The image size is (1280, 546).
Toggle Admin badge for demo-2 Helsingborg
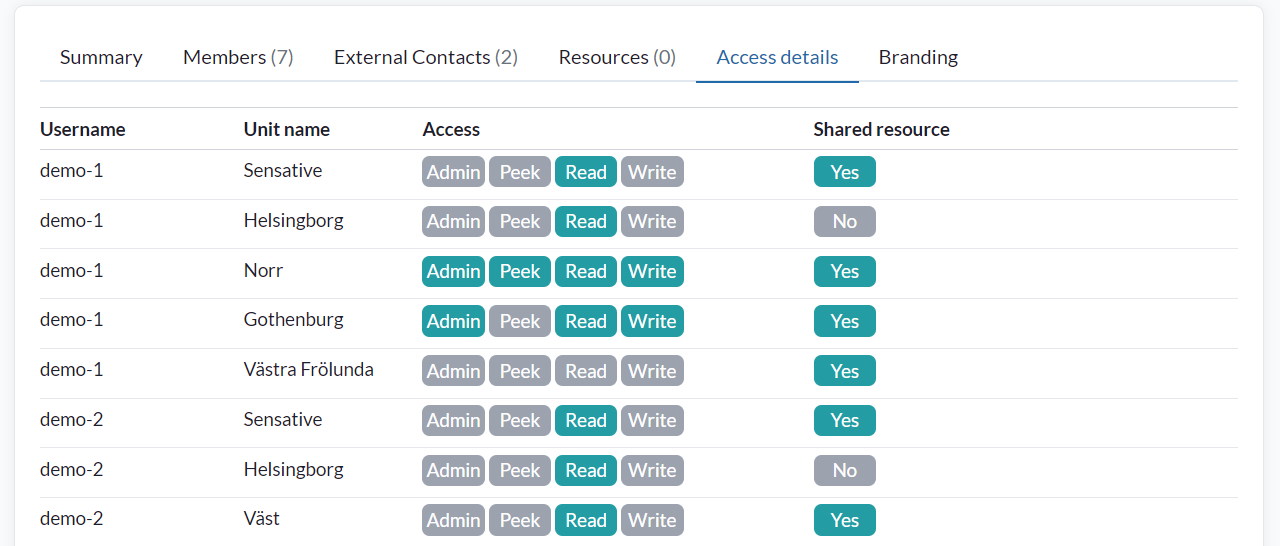(453, 470)
